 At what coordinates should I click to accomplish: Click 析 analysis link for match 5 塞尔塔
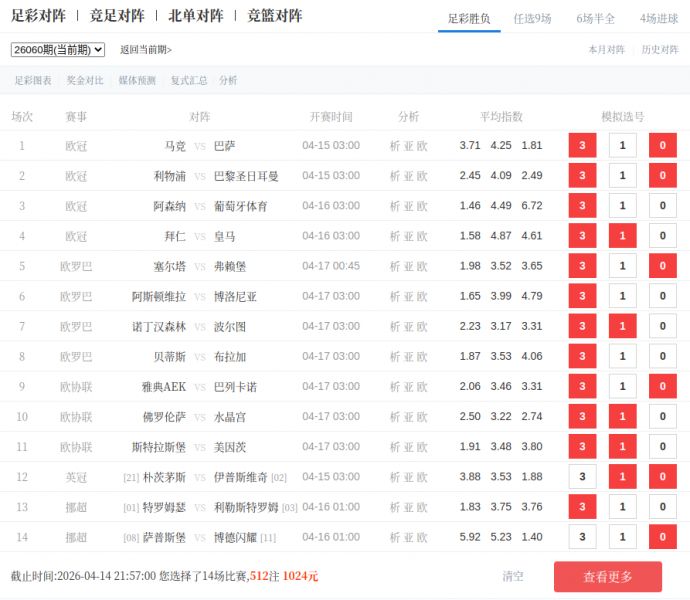(395, 266)
